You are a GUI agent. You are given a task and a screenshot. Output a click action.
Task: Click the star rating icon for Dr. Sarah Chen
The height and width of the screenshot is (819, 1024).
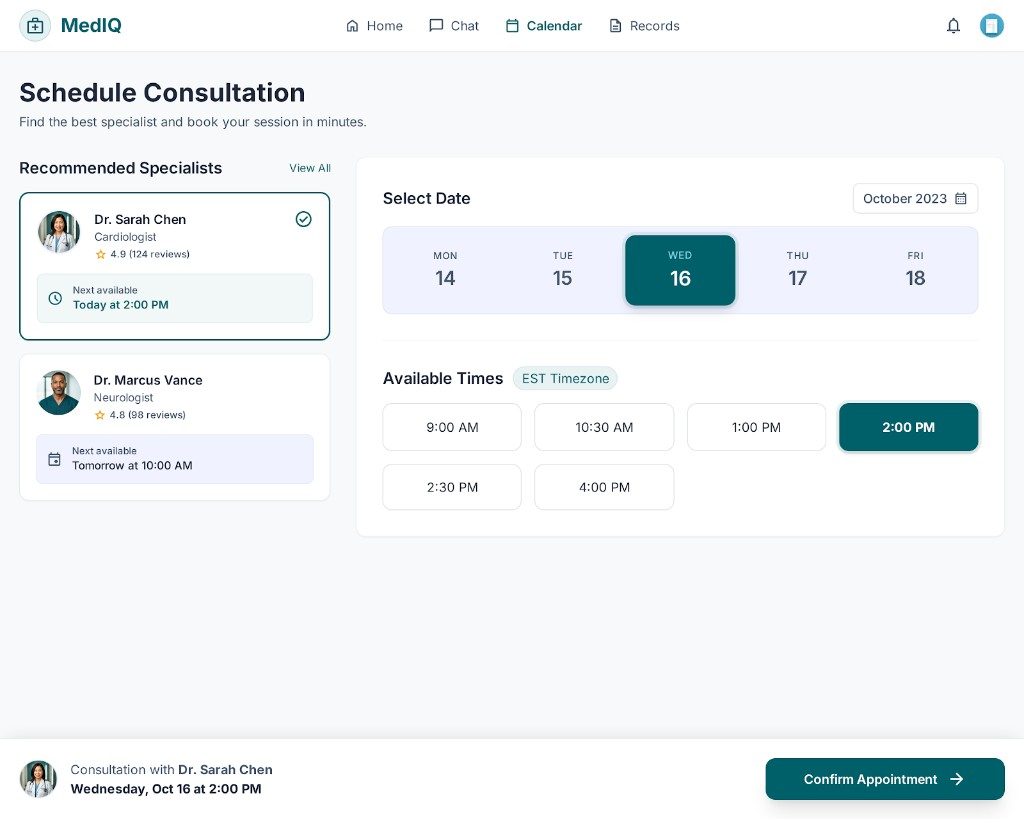101,254
